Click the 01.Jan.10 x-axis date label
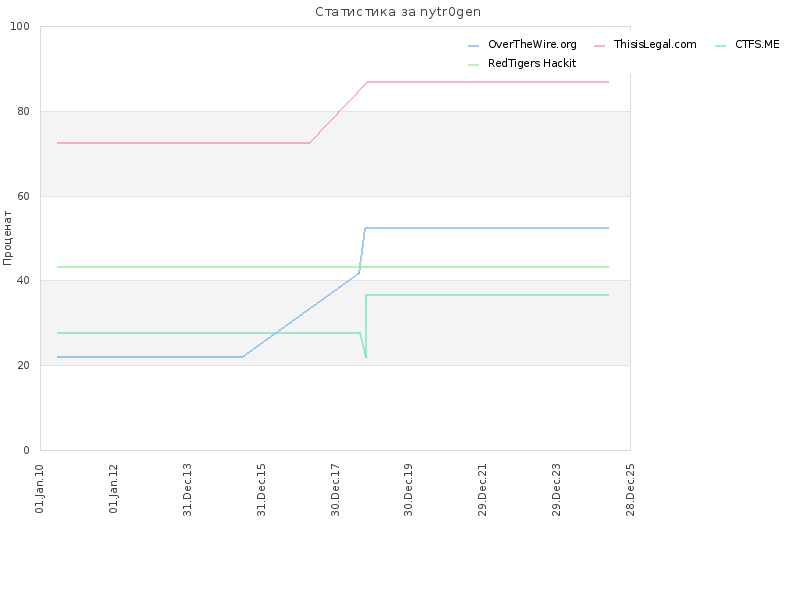The image size is (800, 600). click(x=40, y=488)
